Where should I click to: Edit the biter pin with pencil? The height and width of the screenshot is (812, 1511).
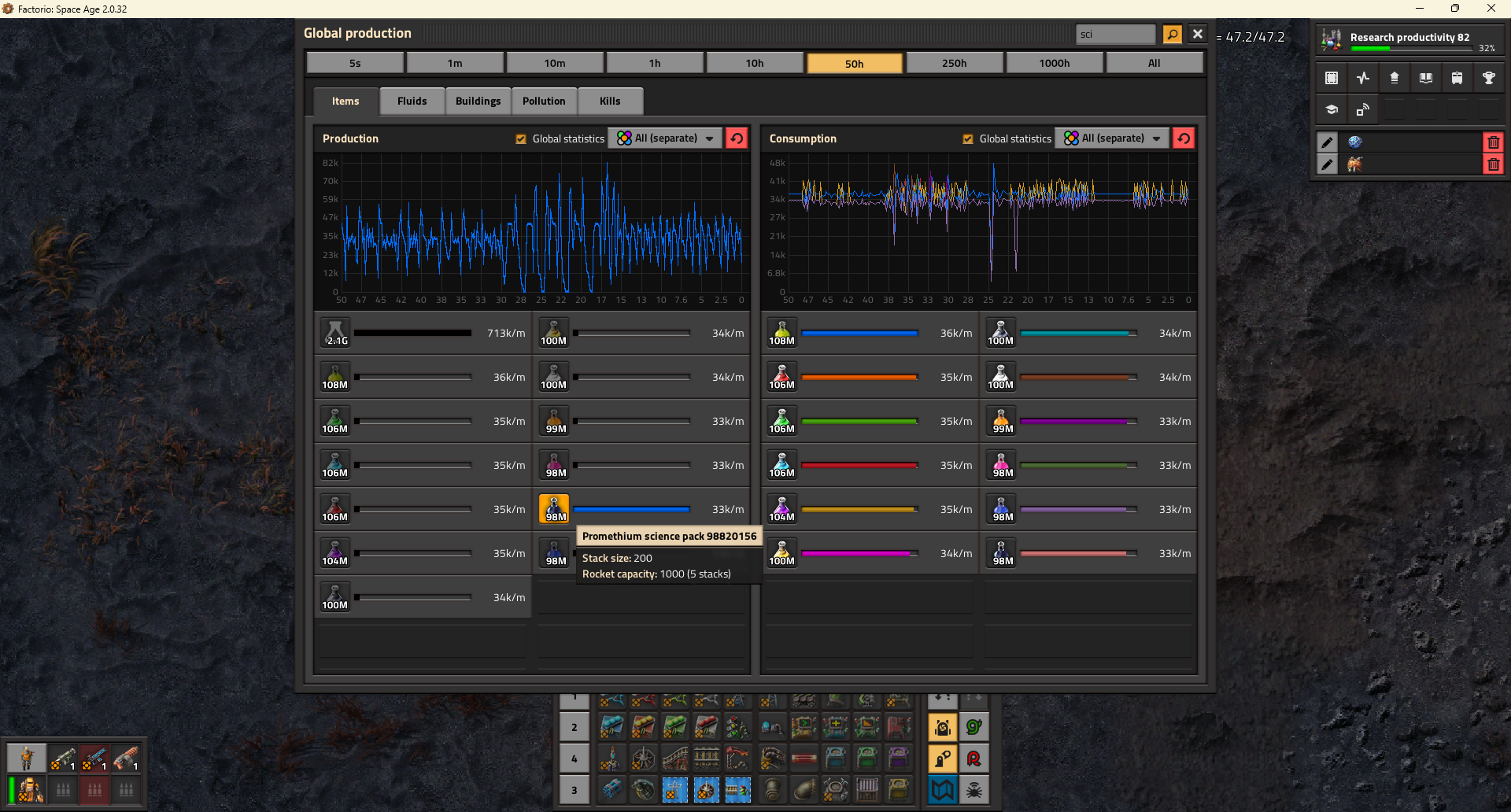tap(1328, 164)
